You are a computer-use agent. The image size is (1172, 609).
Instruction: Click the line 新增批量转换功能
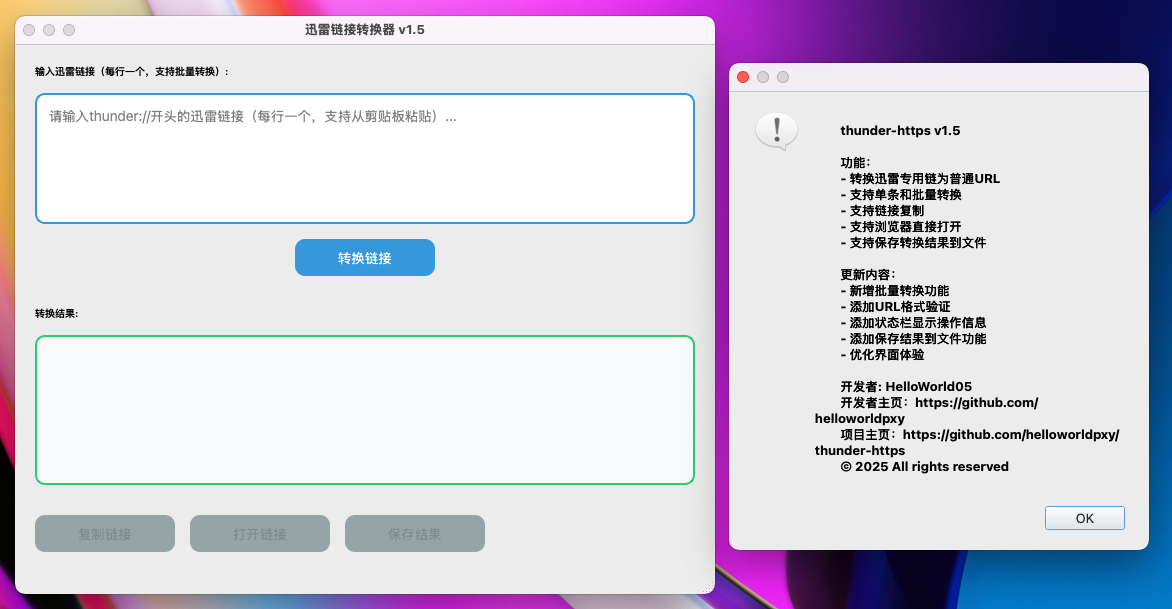[x=895, y=291]
